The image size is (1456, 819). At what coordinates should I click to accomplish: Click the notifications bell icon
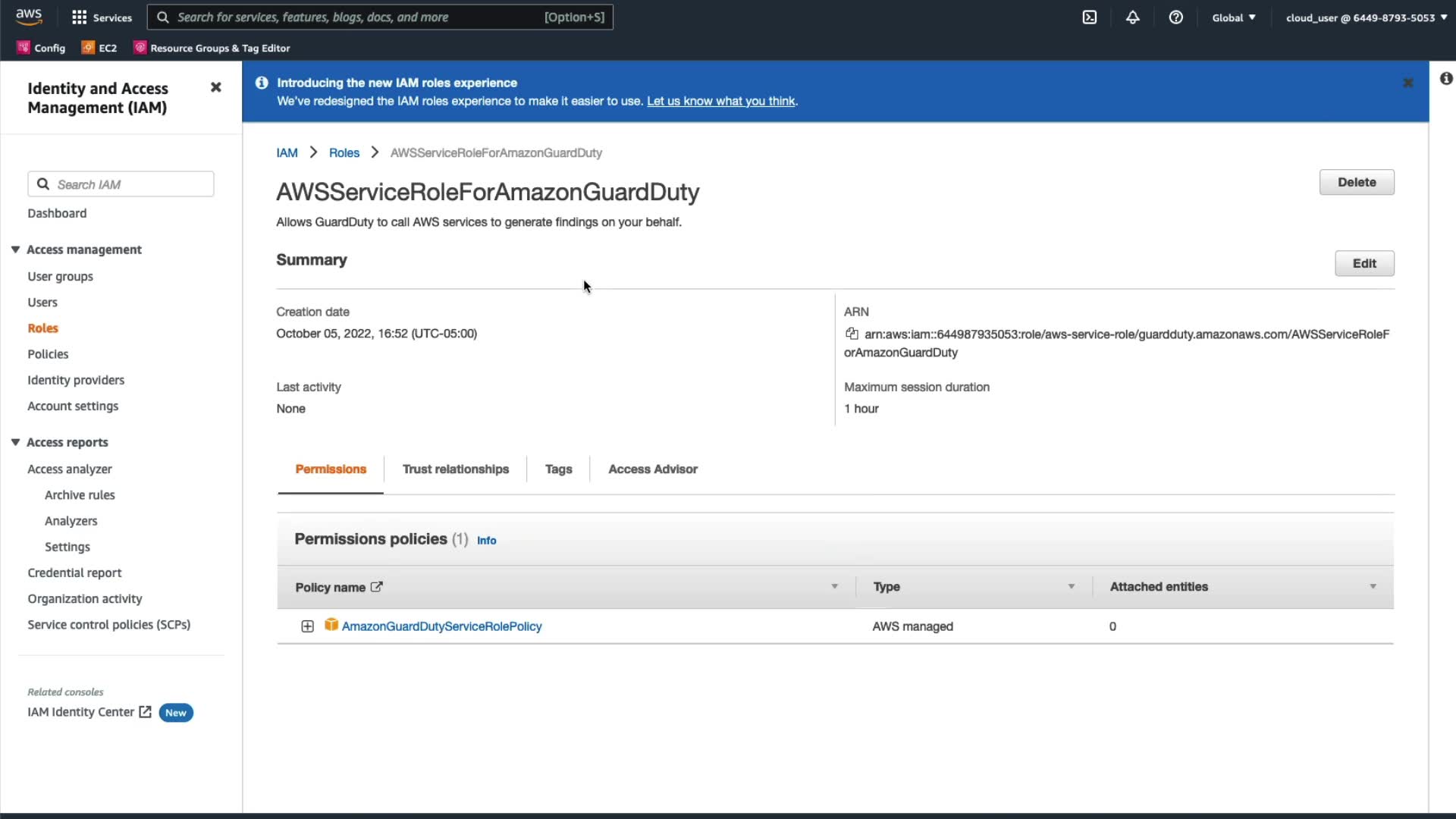1132,17
